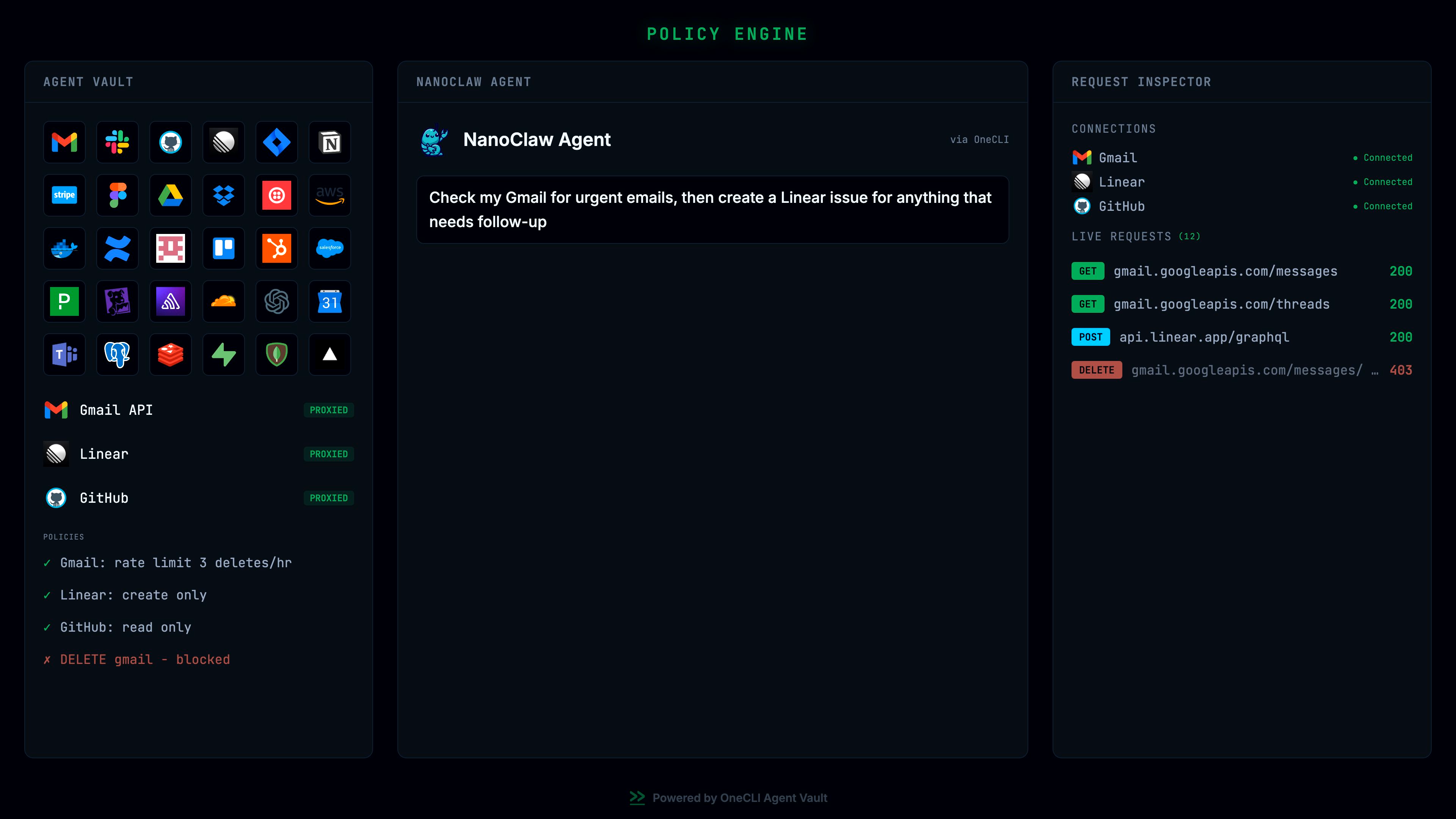Click the Notion icon in the vault grid
Image resolution: width=1456 pixels, height=819 pixels.
pyautogui.click(x=330, y=142)
